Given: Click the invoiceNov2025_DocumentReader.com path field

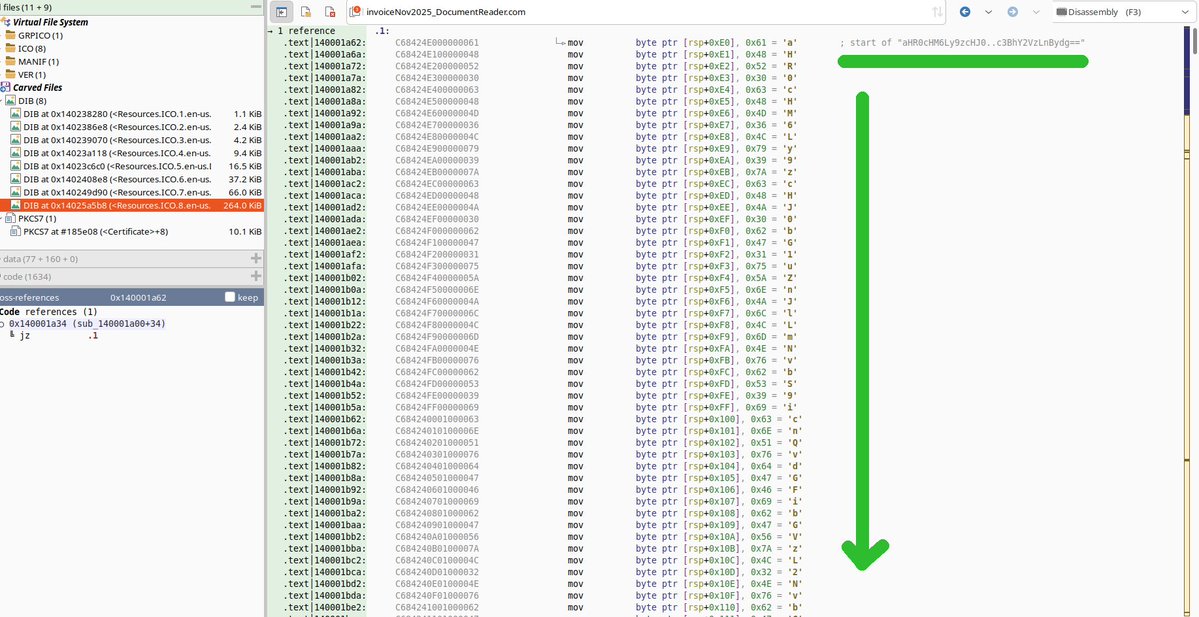Looking at the screenshot, I should click(646, 12).
